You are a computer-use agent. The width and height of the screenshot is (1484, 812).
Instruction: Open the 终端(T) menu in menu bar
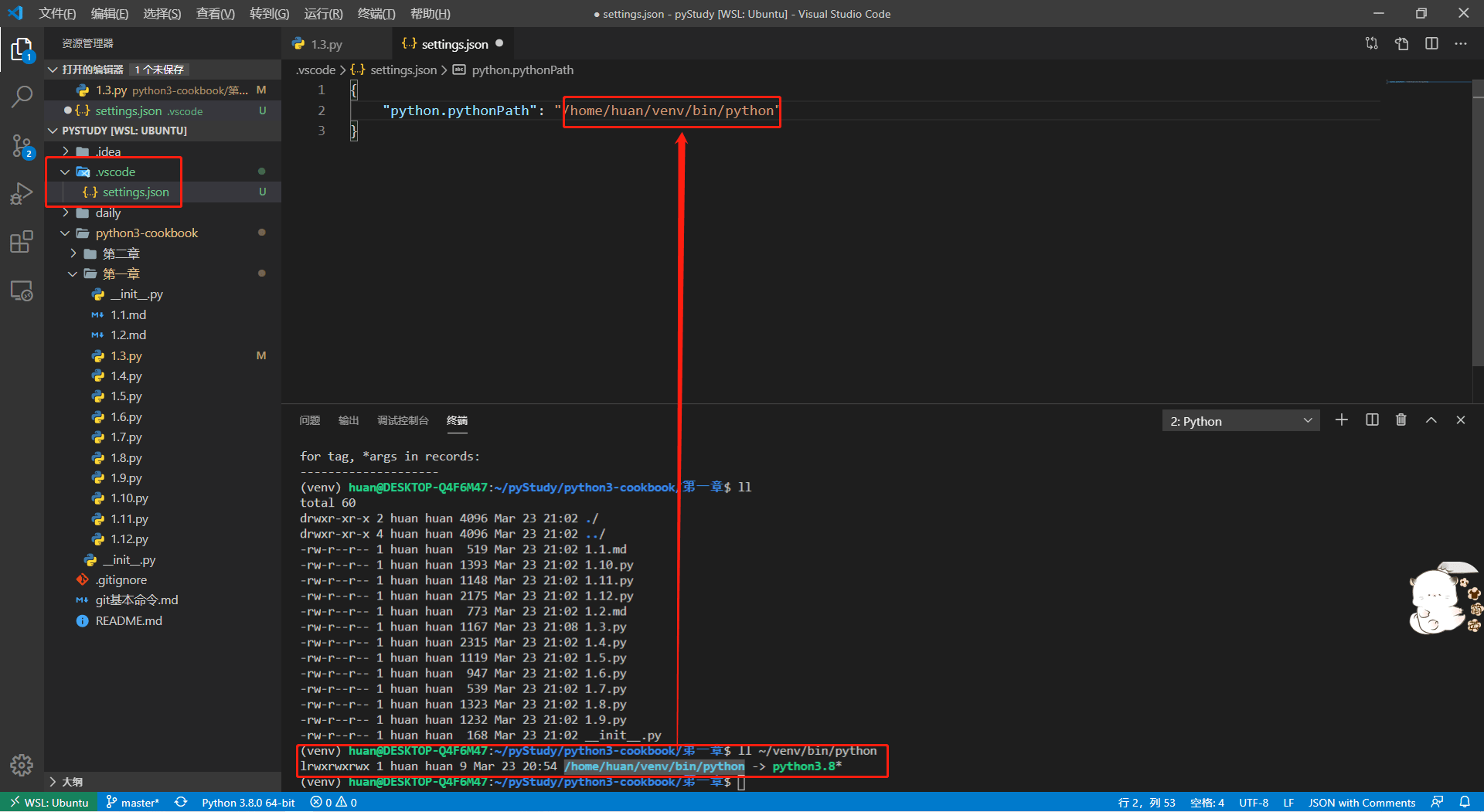pyautogui.click(x=376, y=14)
